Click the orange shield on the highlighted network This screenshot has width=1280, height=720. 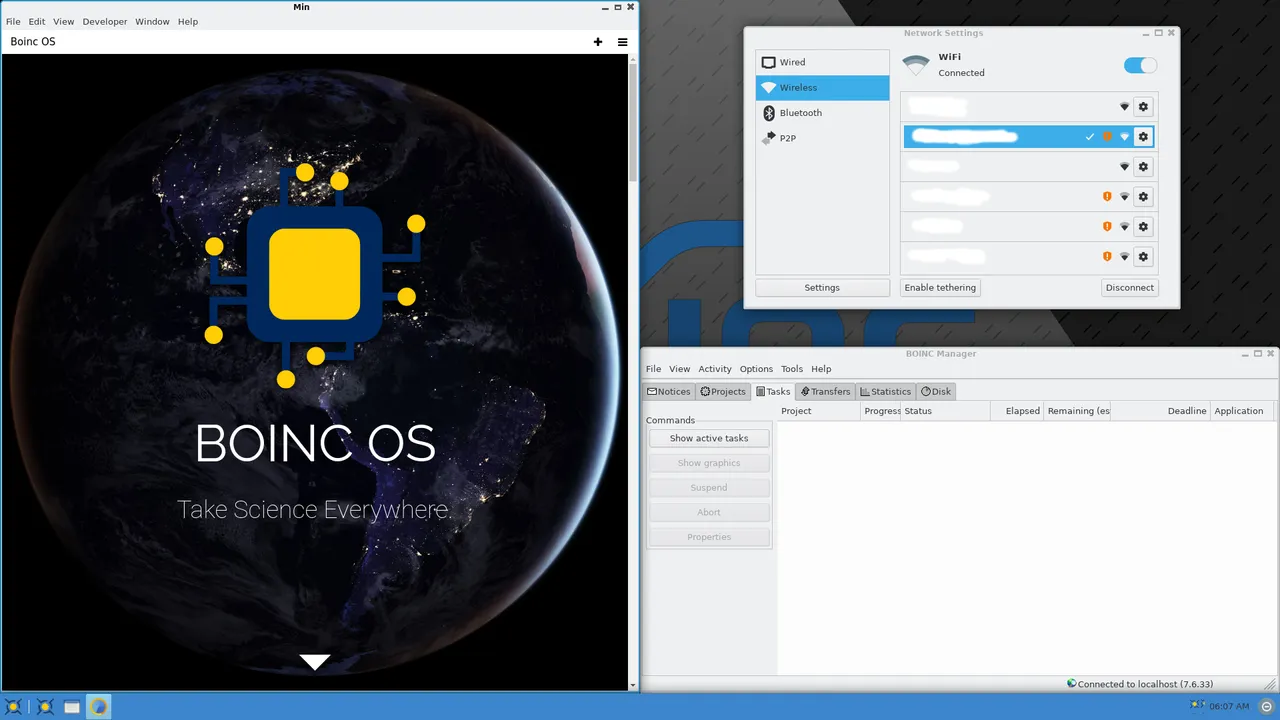tap(1107, 136)
